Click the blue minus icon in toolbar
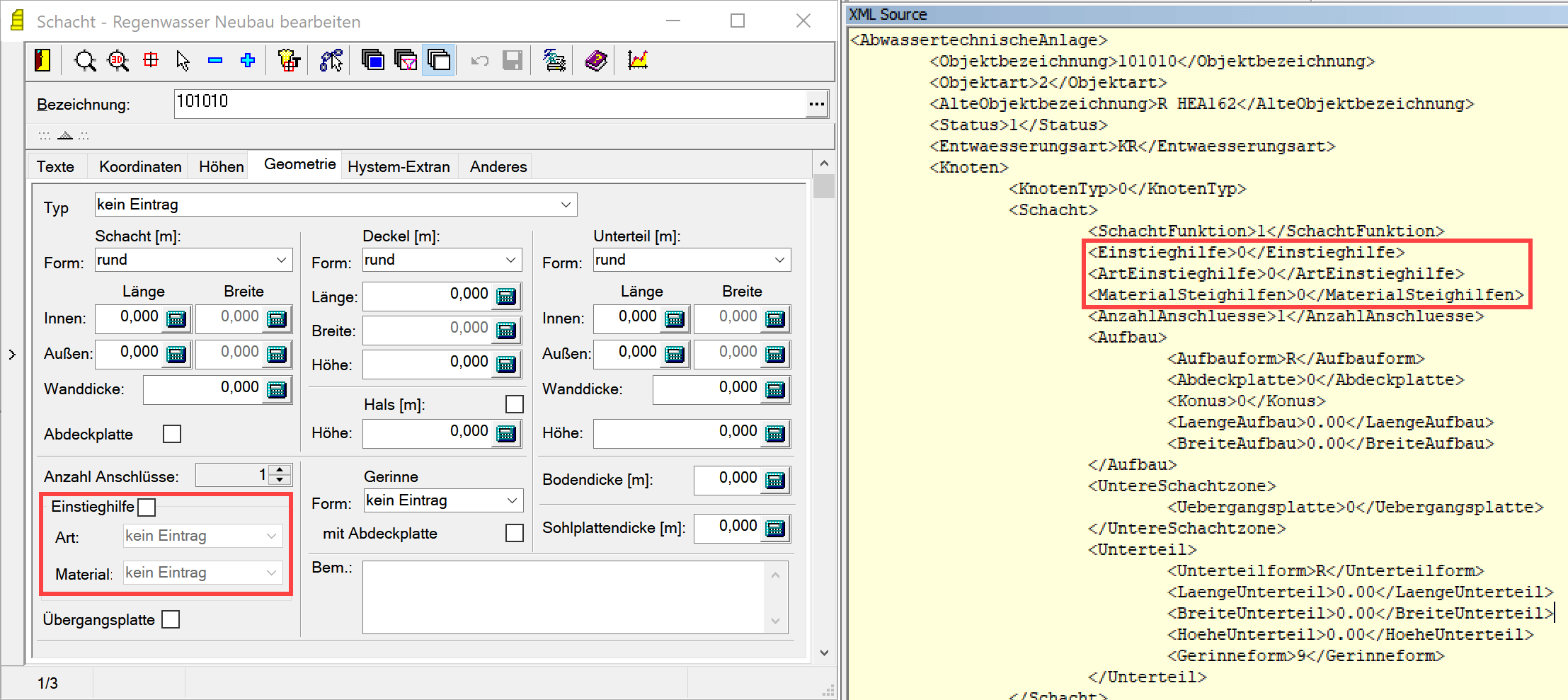 tap(215, 61)
